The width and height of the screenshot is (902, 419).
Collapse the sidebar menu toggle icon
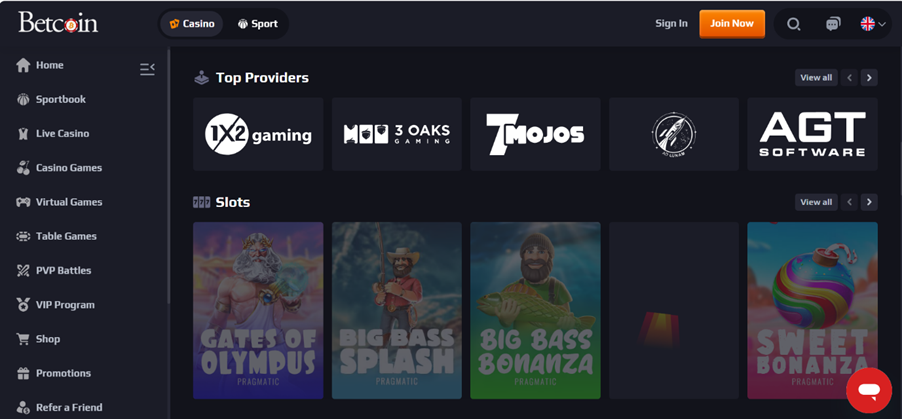point(147,69)
